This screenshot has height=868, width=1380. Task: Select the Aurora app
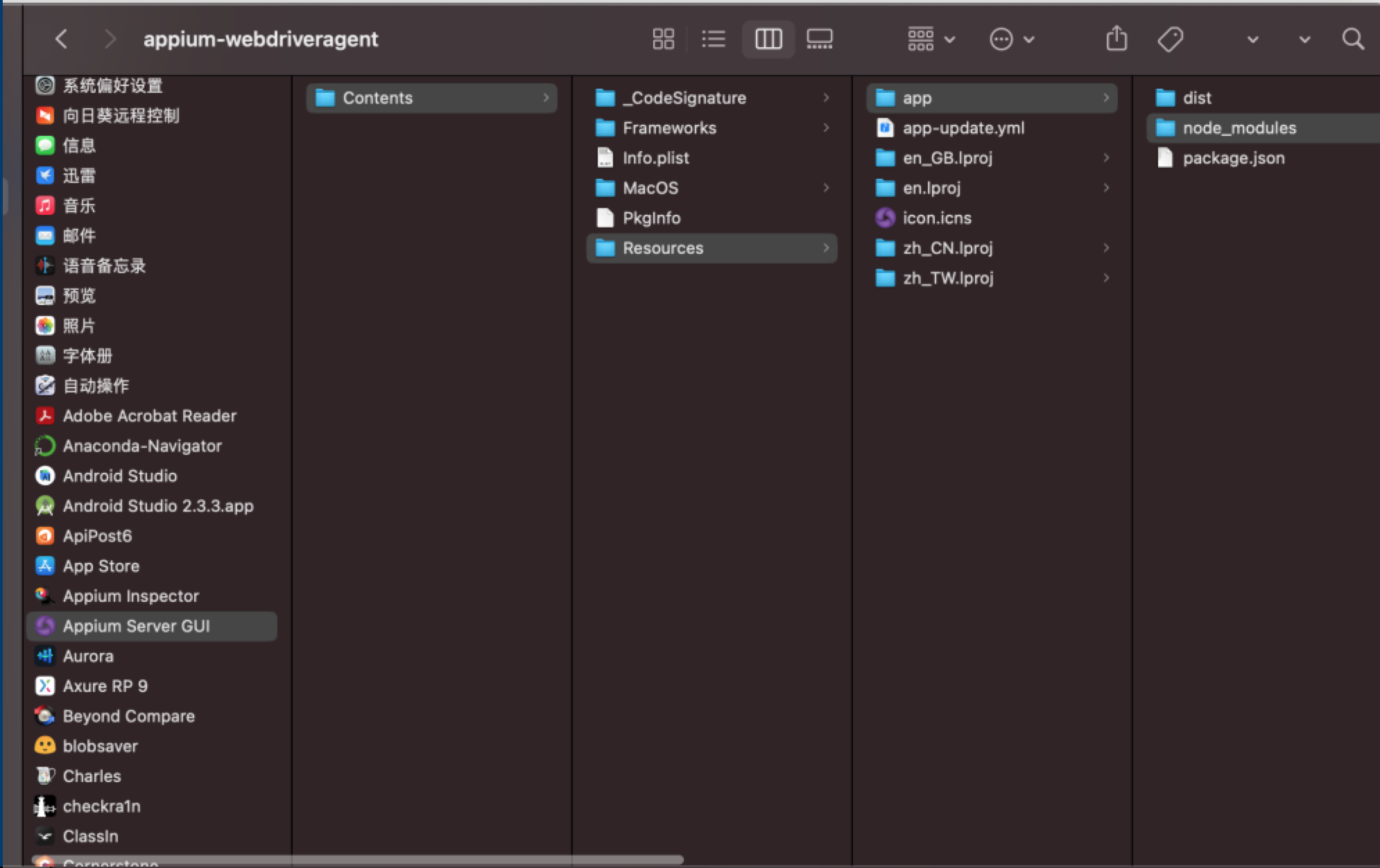click(151, 657)
